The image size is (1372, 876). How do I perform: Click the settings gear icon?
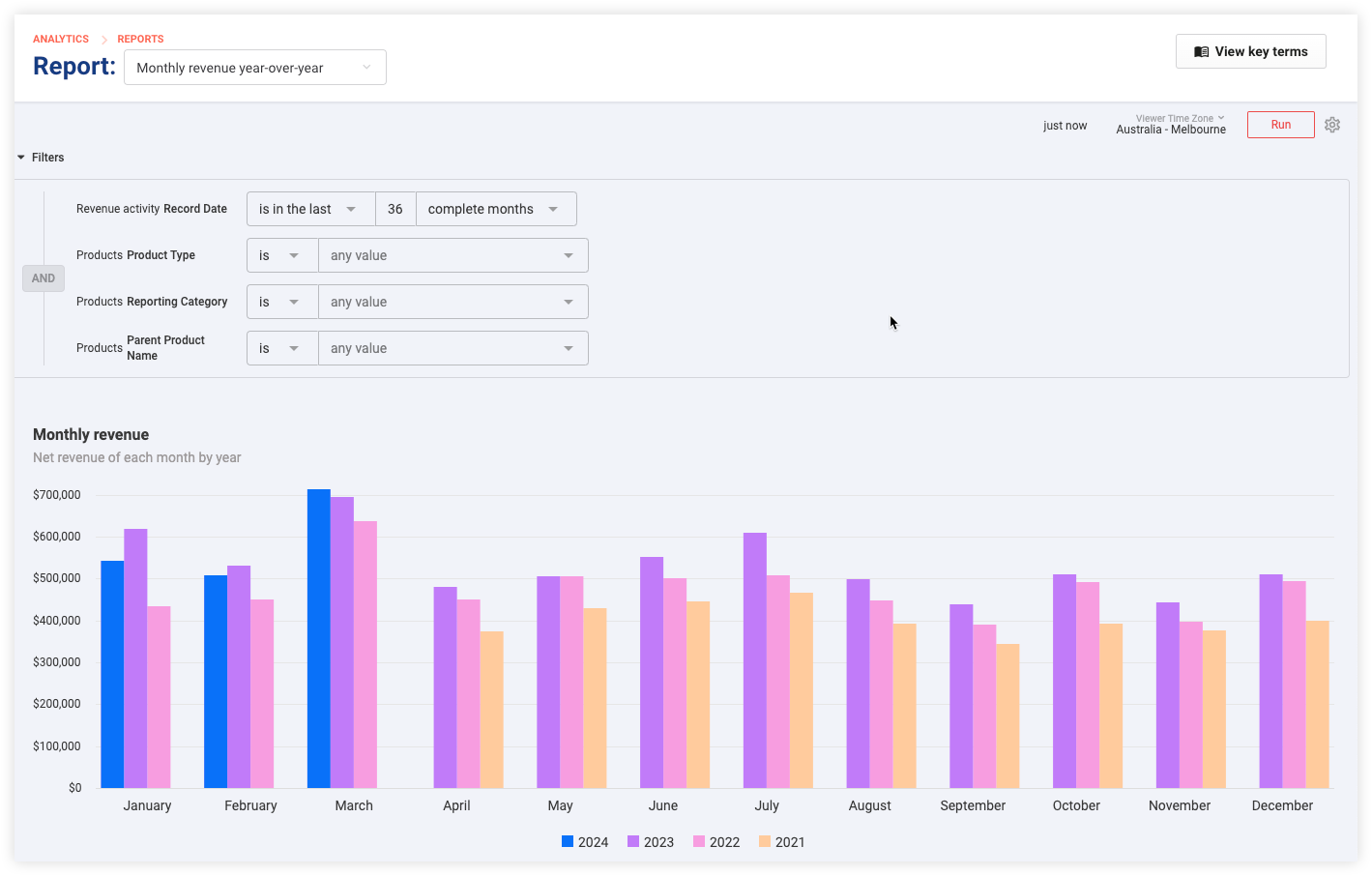pos(1332,125)
